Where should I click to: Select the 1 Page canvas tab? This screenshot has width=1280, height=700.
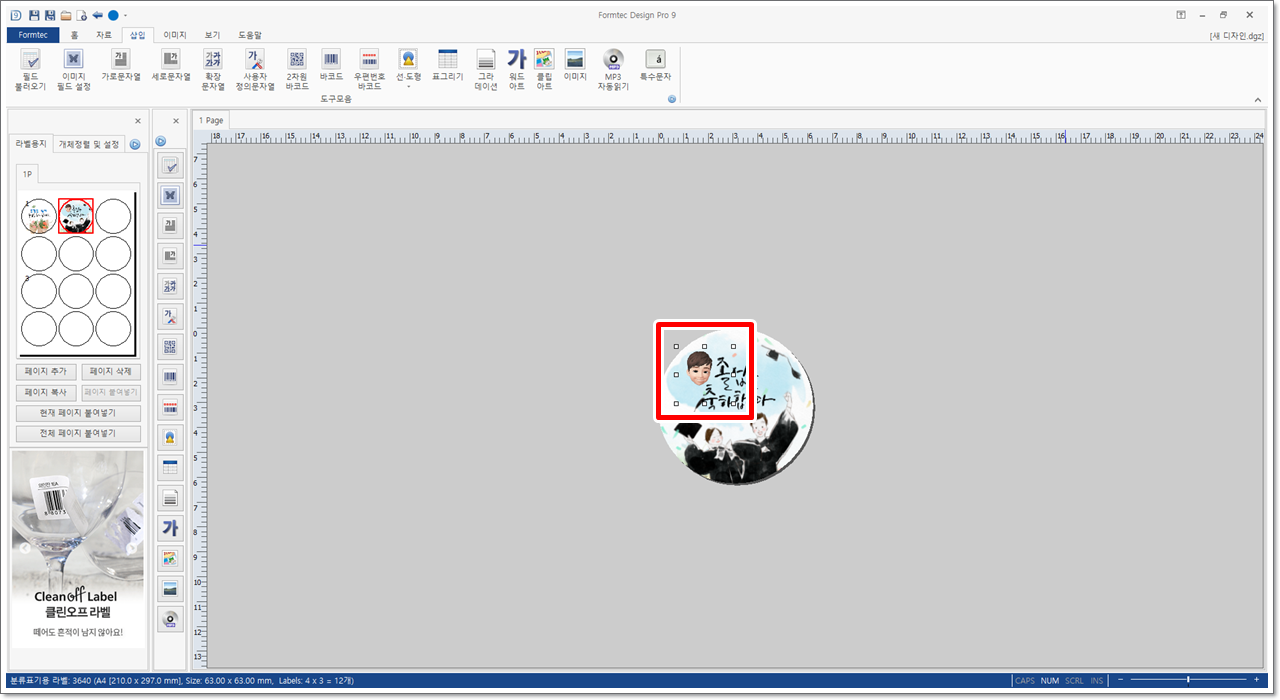(x=211, y=120)
